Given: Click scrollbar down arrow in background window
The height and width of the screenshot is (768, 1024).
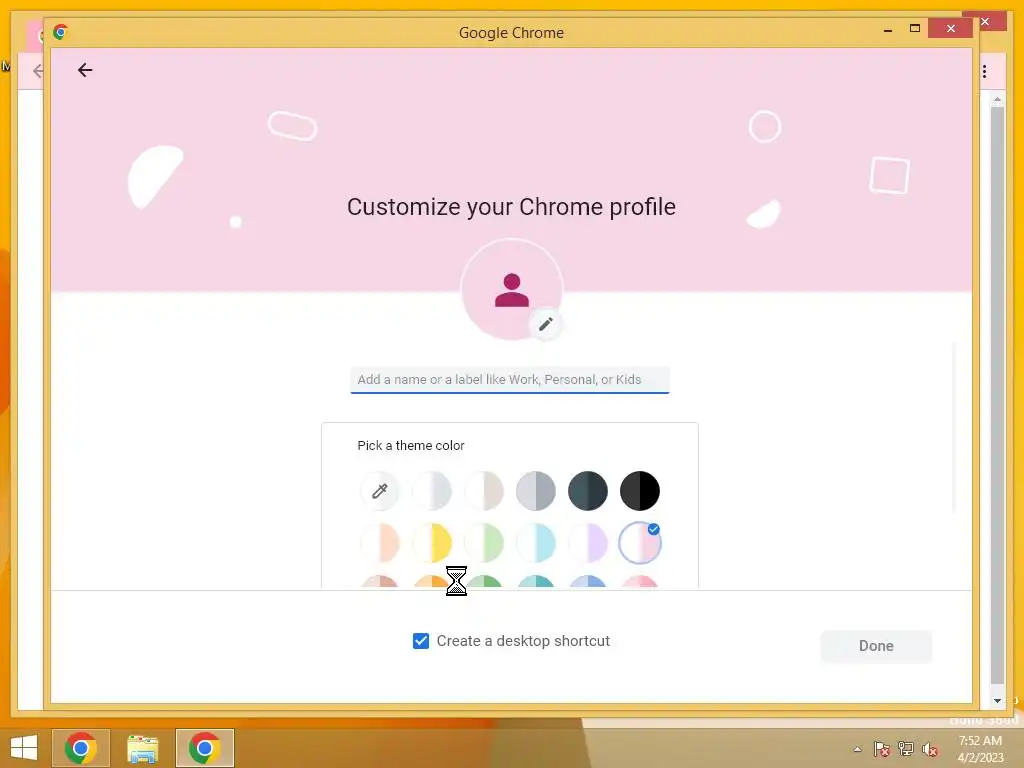Looking at the screenshot, I should coord(997,701).
